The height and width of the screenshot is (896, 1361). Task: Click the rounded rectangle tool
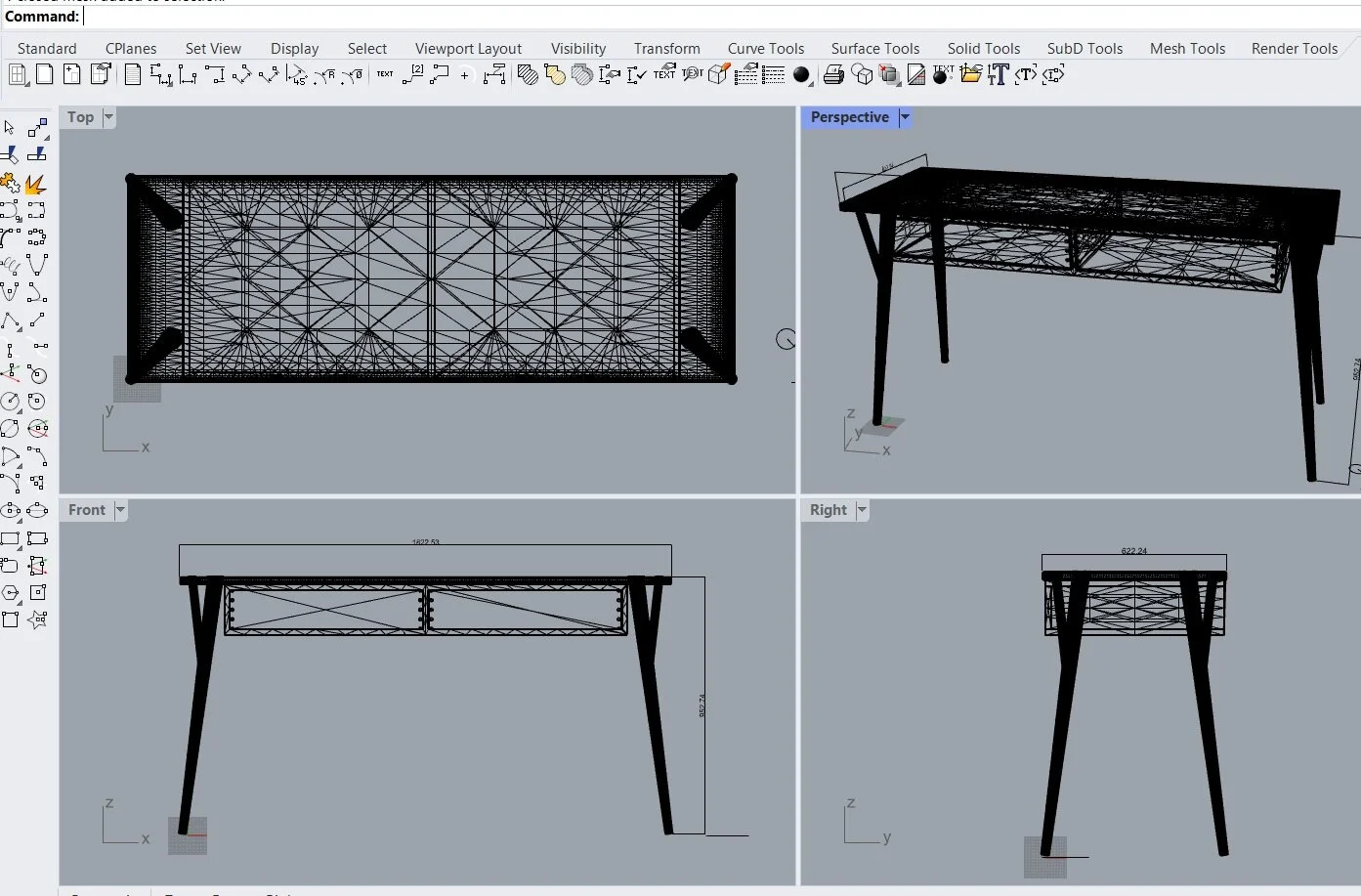coord(10,565)
